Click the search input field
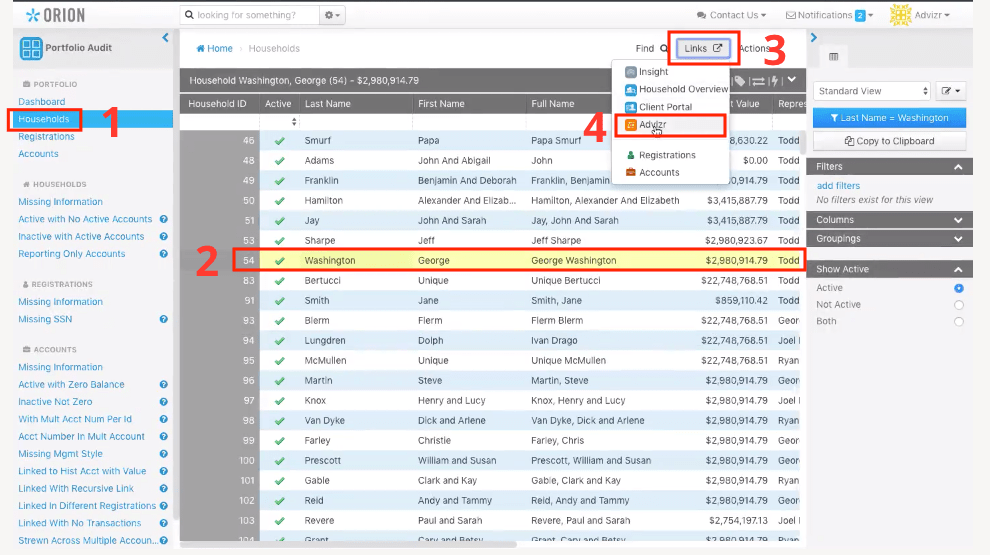This screenshot has width=990, height=555. (x=250, y=15)
